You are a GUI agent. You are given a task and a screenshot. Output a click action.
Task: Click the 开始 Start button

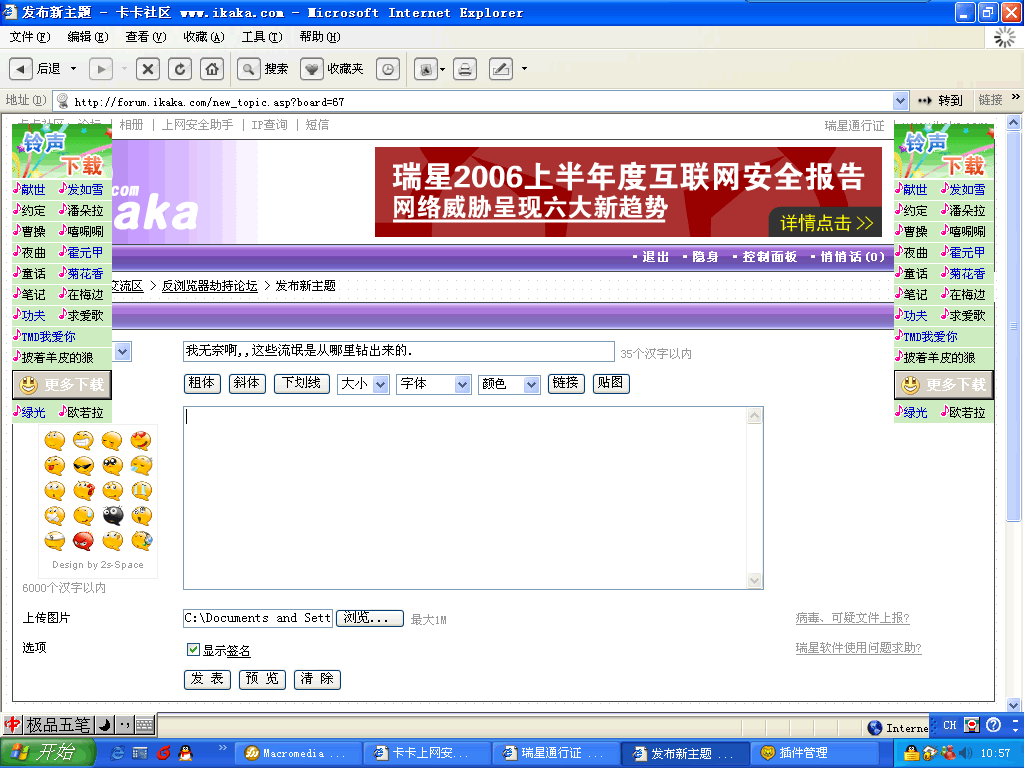coord(47,753)
